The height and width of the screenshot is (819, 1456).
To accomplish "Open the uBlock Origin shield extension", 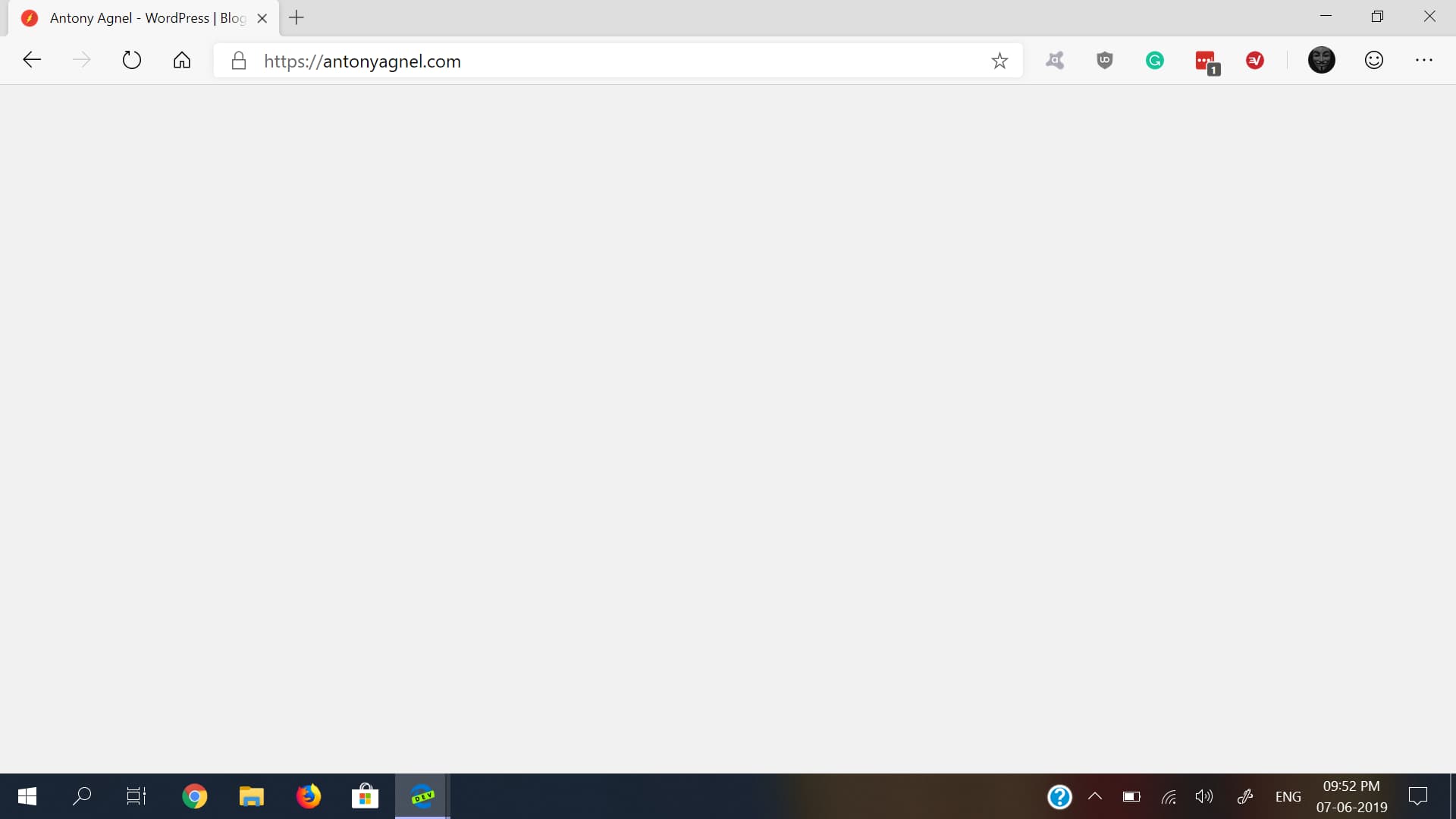I will click(1104, 61).
